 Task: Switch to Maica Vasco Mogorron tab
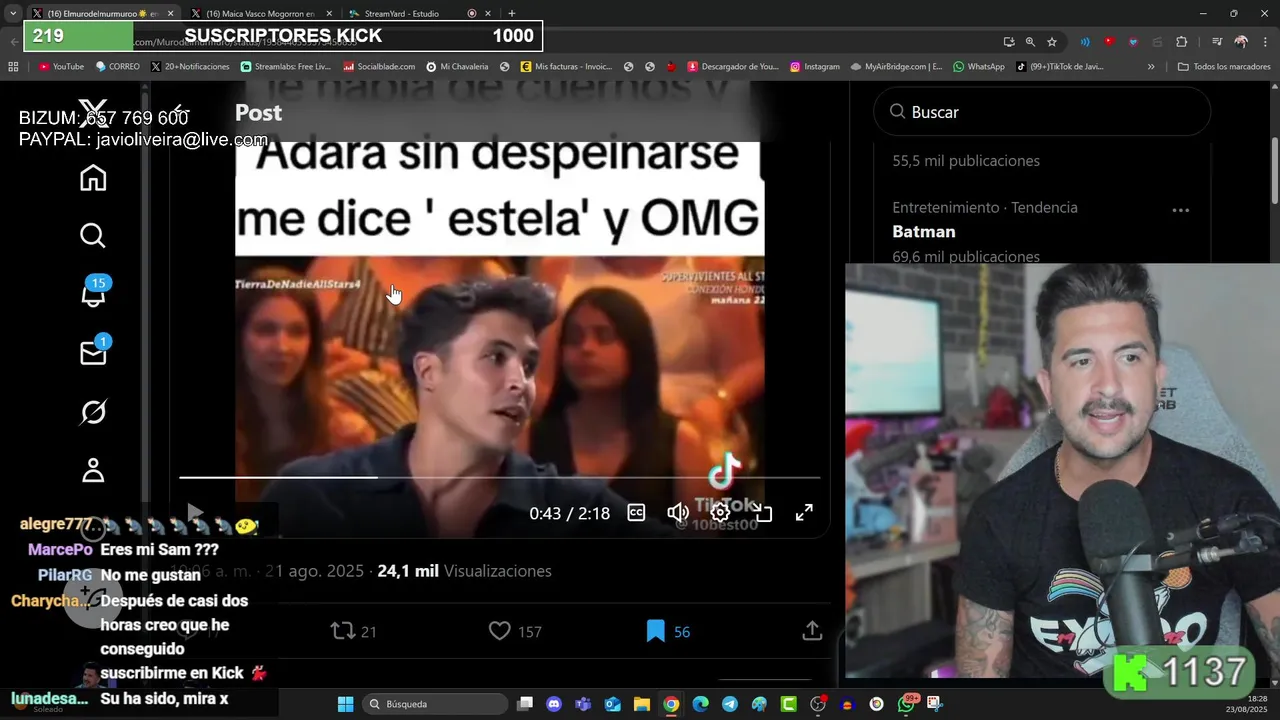pos(259,13)
